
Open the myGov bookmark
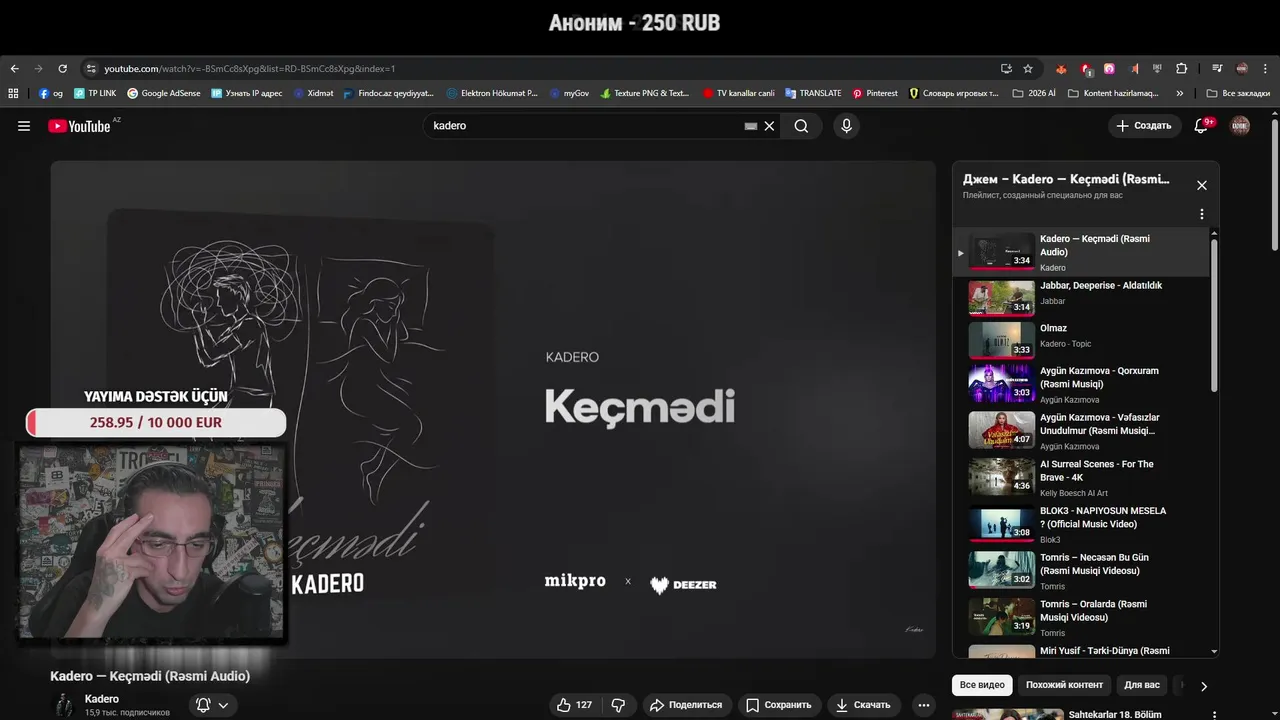pyautogui.click(x=568, y=93)
